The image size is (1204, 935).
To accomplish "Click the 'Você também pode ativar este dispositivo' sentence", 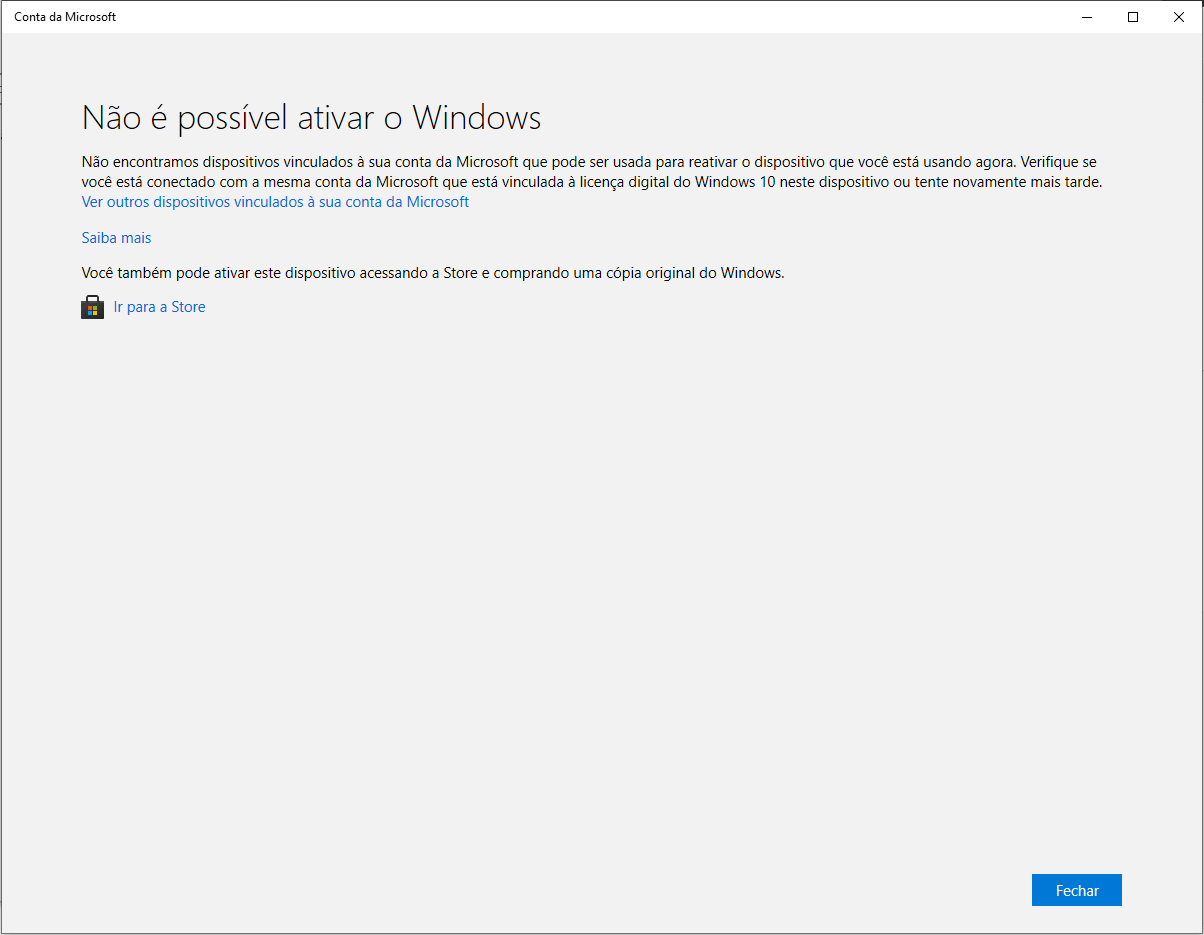I will click(433, 272).
